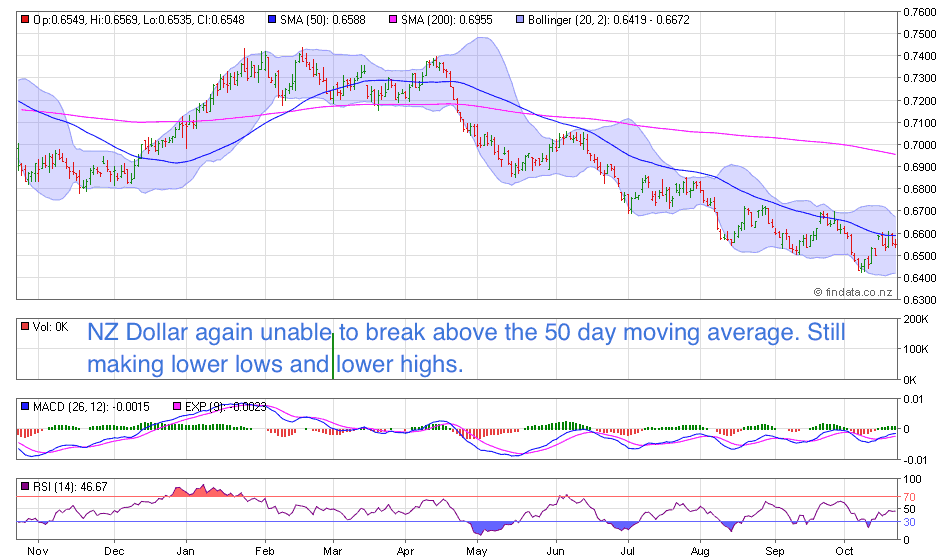The width and height of the screenshot is (940, 560).
Task: Click the -0.01 MACD axis value
Action: coord(915,460)
